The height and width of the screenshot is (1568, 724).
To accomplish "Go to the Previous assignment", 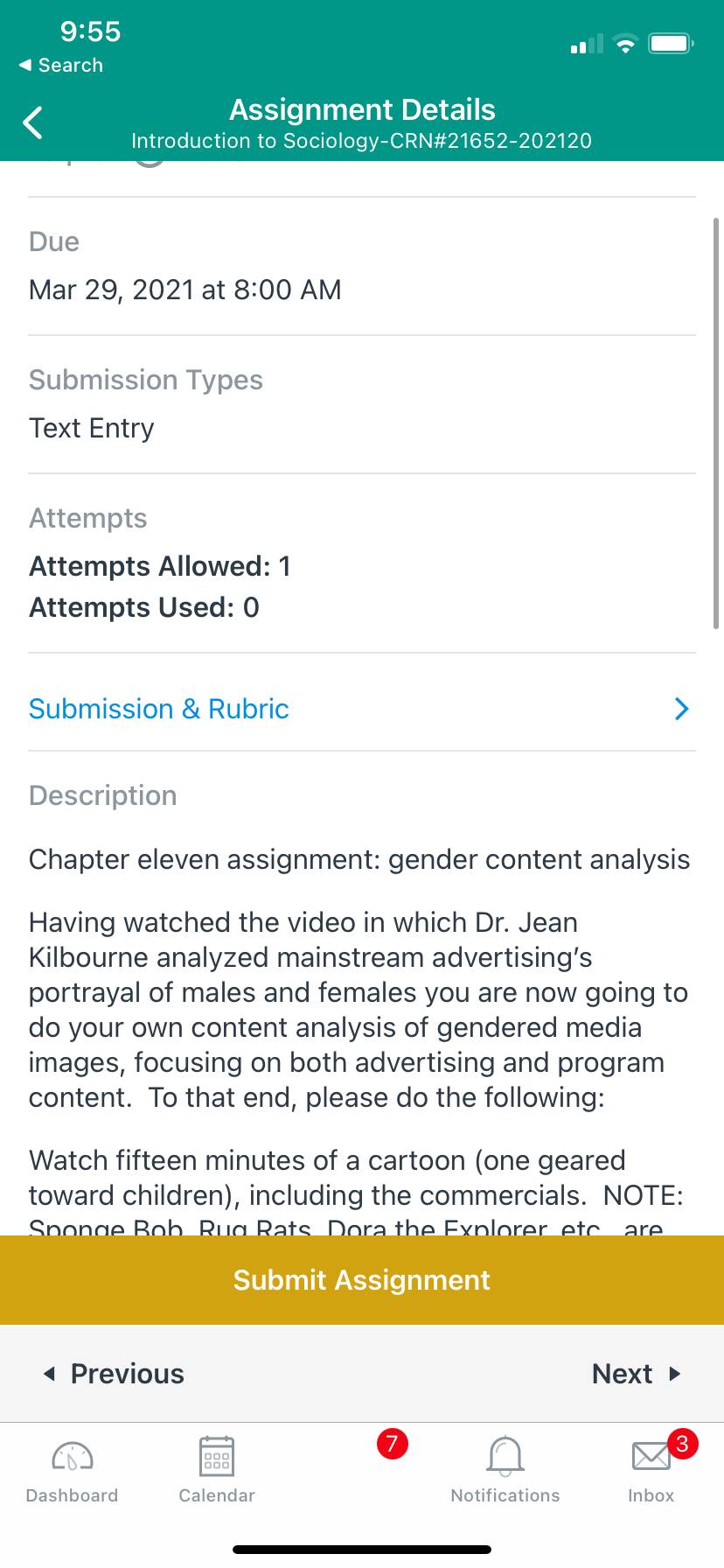I will (x=115, y=1374).
